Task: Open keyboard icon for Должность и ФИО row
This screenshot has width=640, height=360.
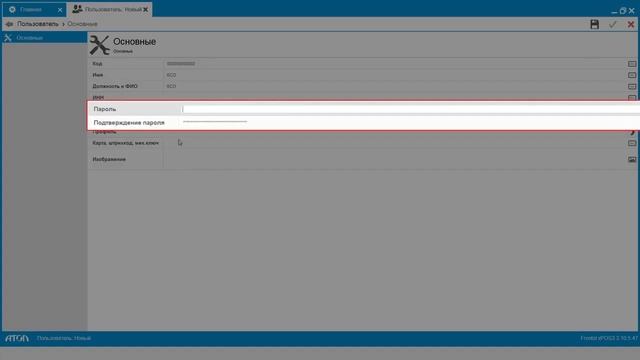Action: coord(632,87)
